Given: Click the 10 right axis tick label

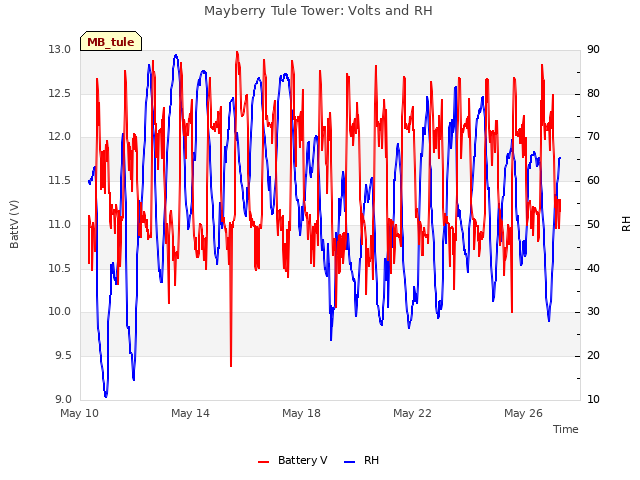Looking at the screenshot, I should pos(593,399).
